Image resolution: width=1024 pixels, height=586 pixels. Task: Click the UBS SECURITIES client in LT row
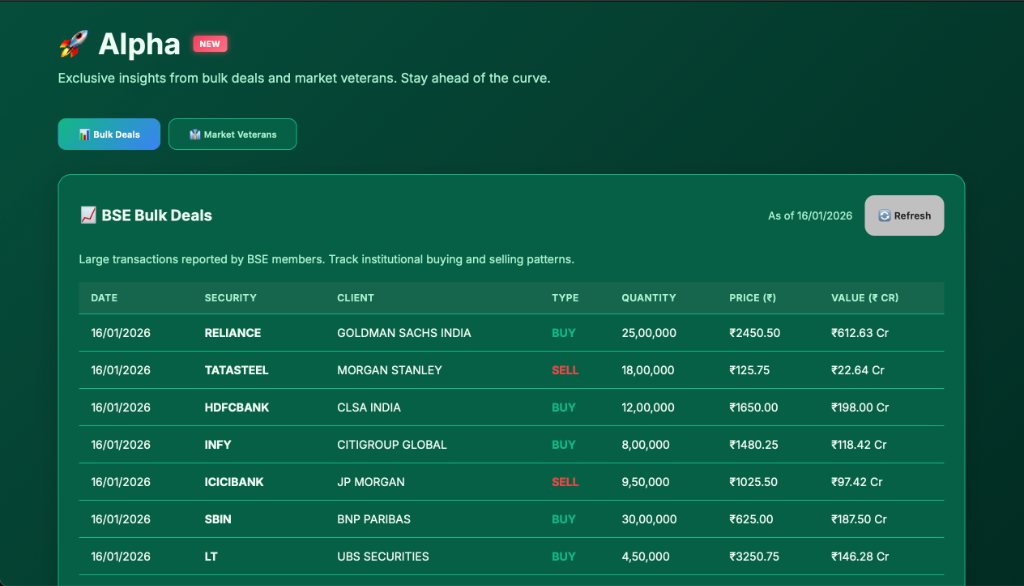(383, 557)
